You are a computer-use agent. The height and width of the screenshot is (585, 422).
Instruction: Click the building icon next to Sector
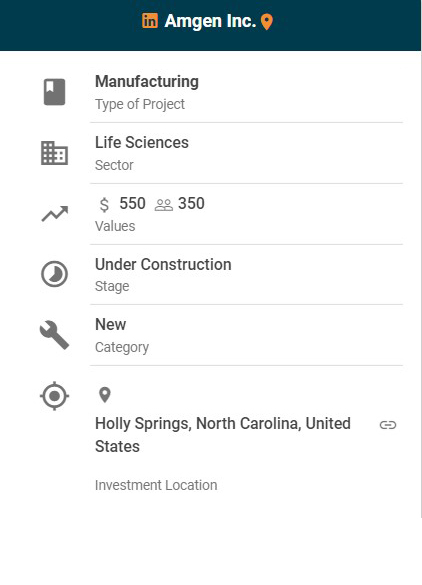[54, 153]
